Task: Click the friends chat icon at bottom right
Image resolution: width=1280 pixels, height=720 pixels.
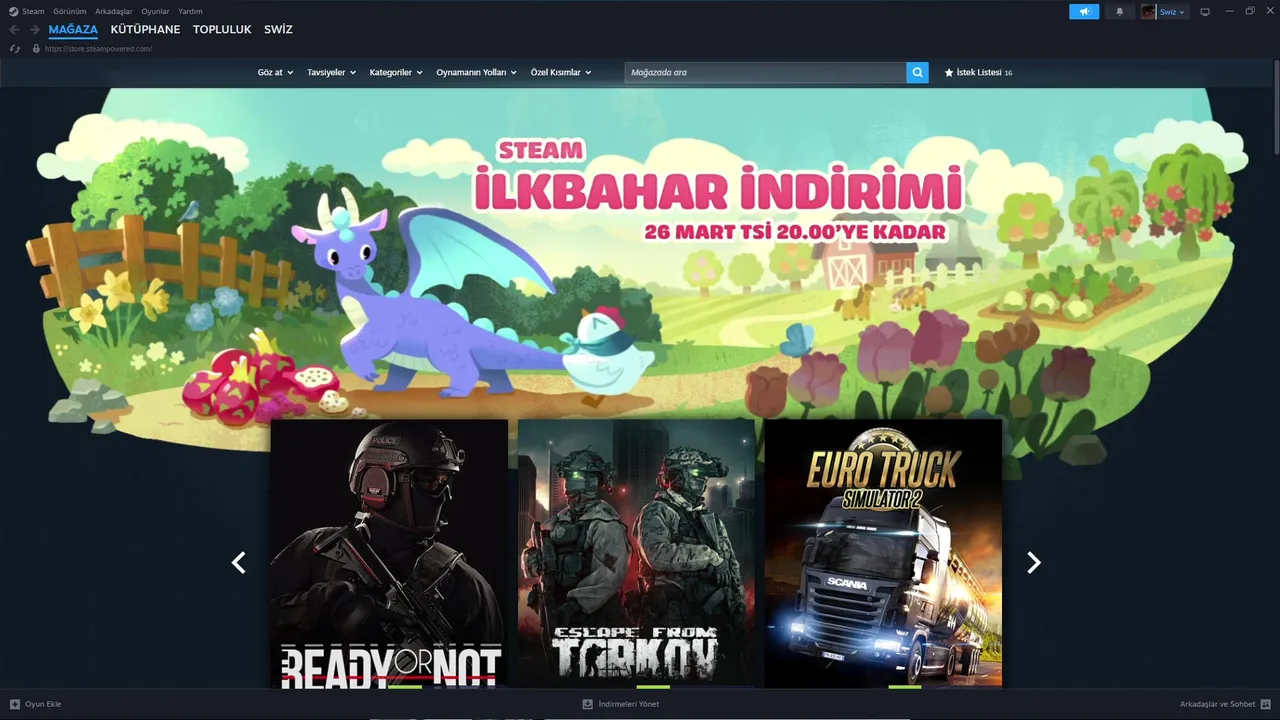Action: pos(1266,704)
